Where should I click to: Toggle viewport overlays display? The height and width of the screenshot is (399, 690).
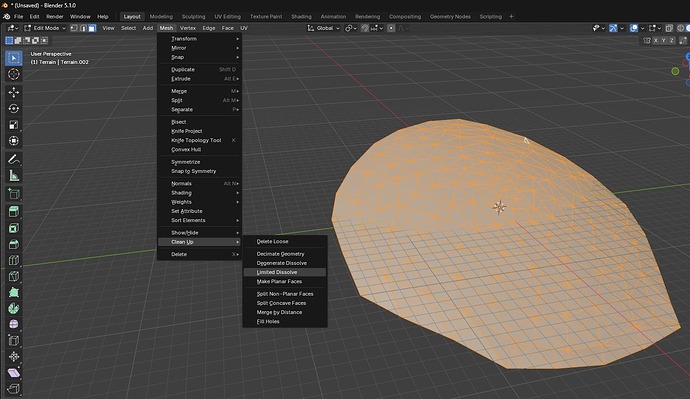pyautogui.click(x=634, y=28)
